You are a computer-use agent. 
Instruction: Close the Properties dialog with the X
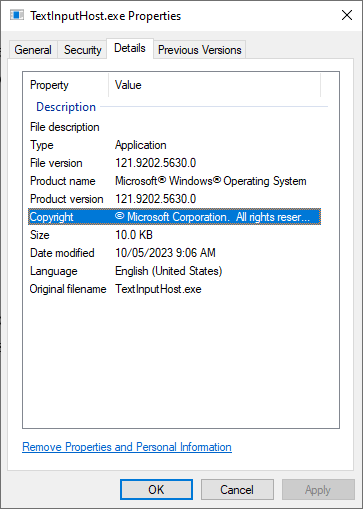(x=347, y=15)
